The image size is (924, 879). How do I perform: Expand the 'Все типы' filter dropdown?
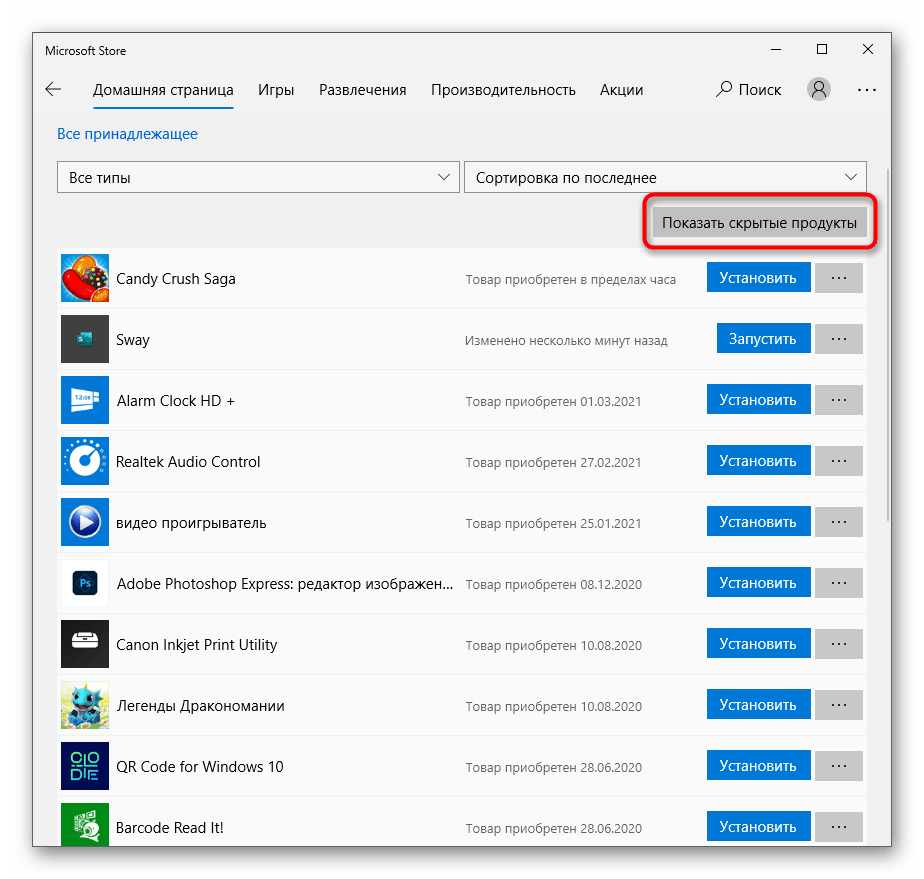click(258, 177)
